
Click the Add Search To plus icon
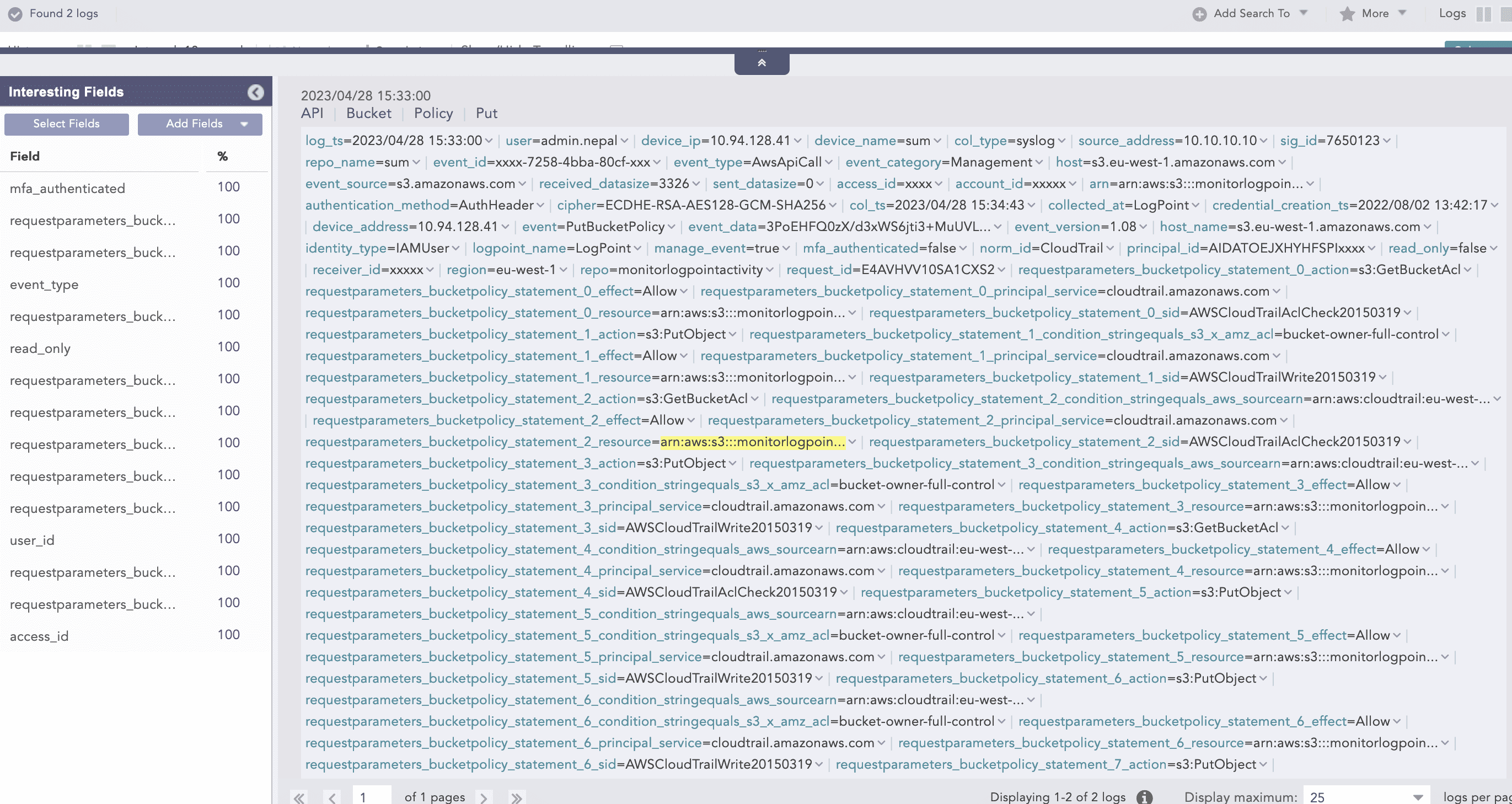(1199, 14)
